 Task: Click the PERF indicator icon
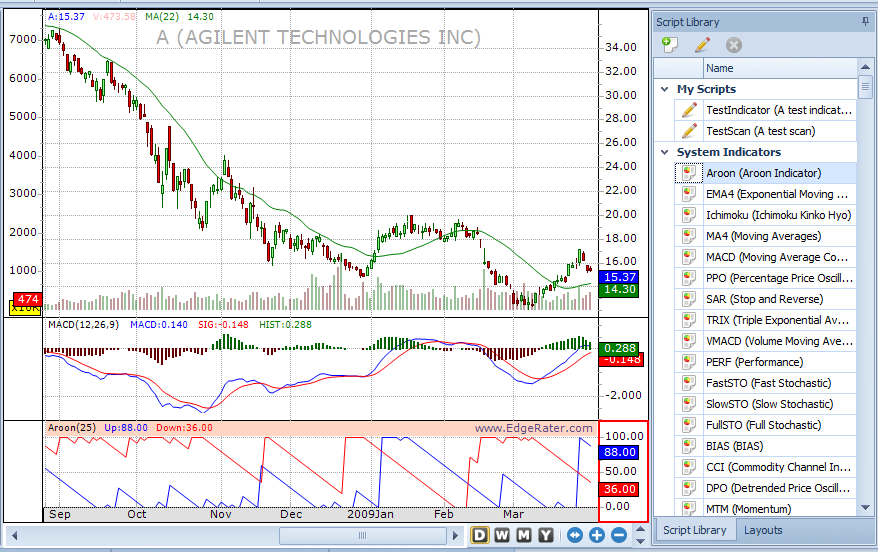689,362
